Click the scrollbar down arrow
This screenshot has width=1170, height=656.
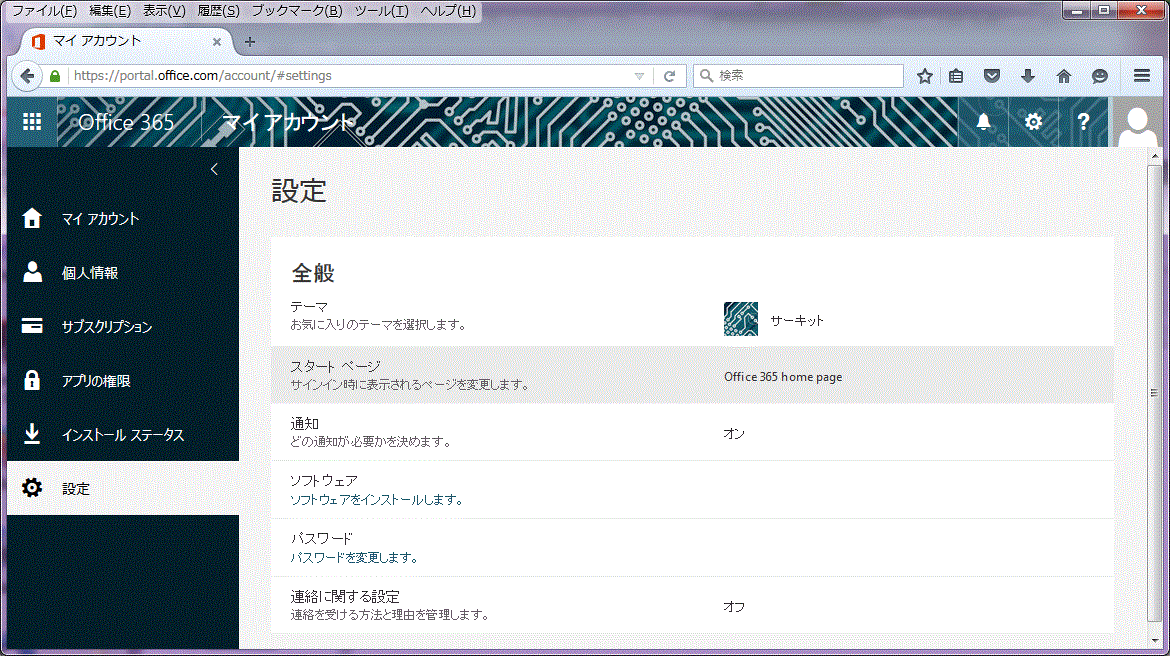pos(1155,640)
